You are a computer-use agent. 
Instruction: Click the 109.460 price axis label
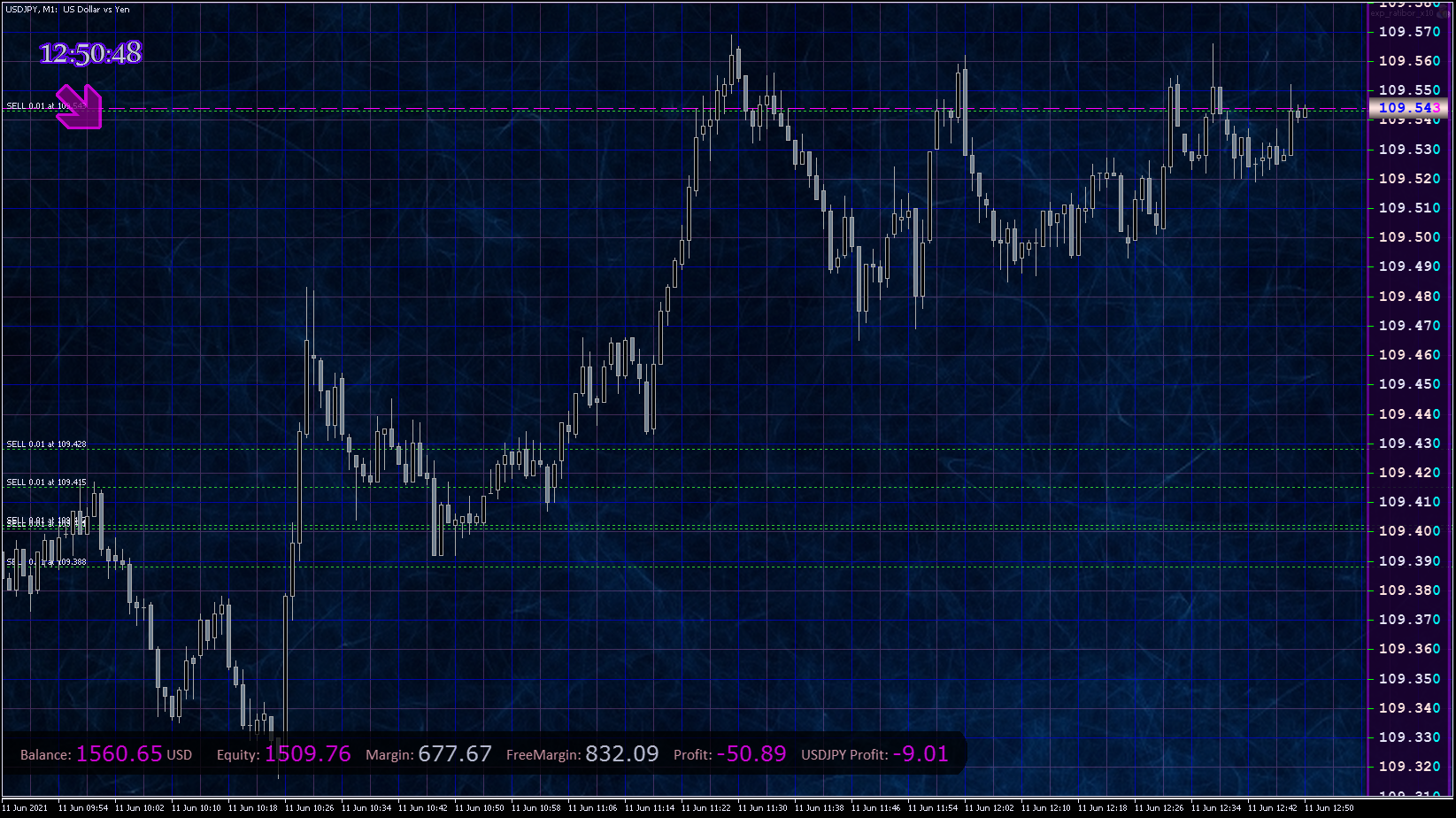[1410, 355]
